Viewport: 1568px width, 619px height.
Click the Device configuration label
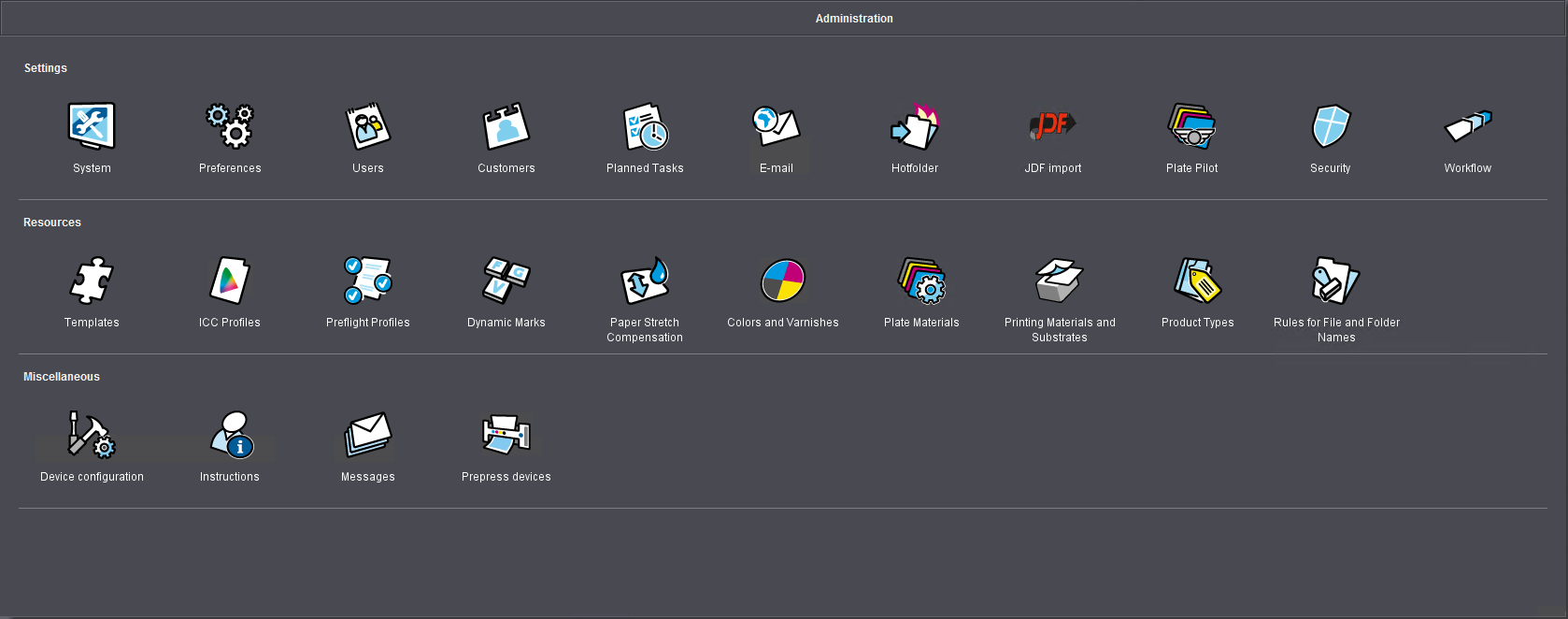[92, 477]
